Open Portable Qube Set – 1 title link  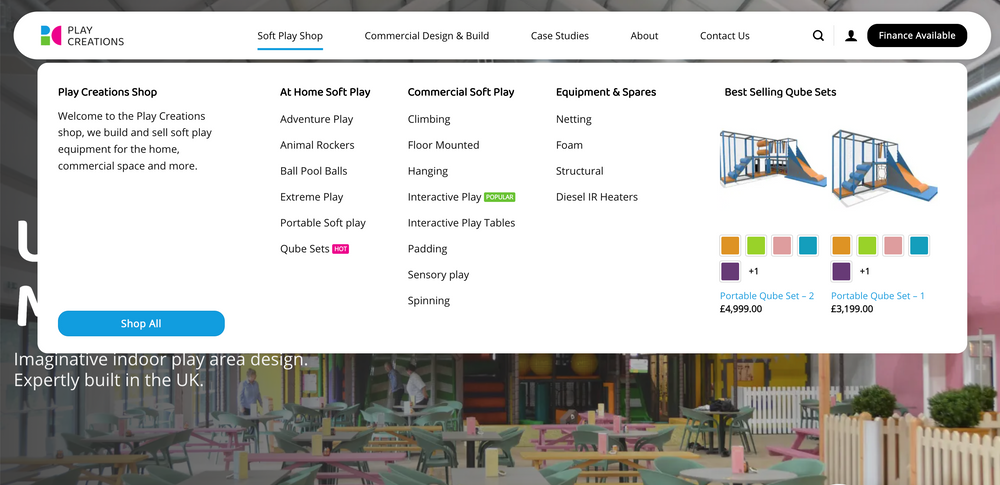point(878,296)
